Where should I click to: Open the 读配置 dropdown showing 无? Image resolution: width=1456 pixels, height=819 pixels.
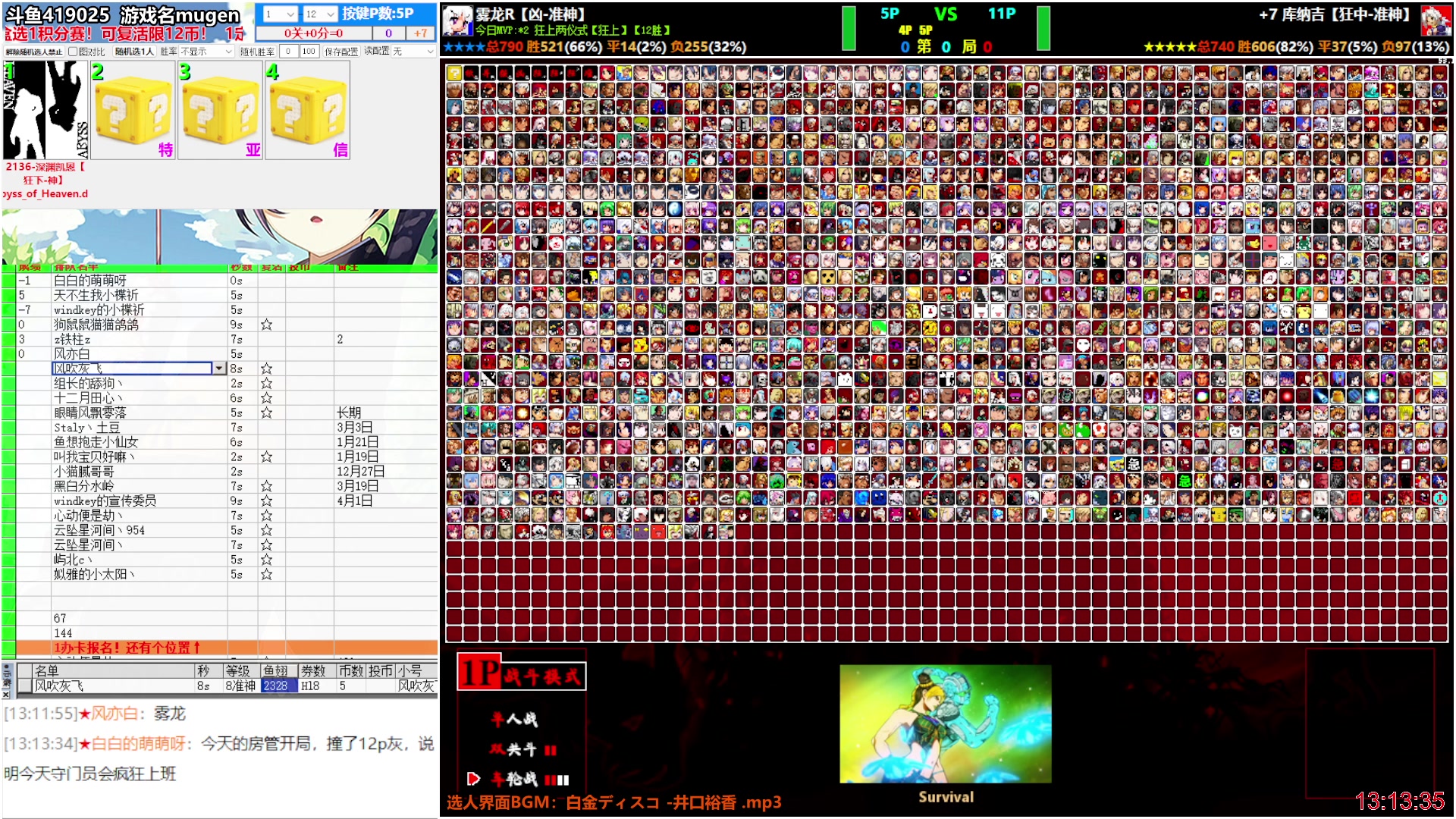(413, 52)
